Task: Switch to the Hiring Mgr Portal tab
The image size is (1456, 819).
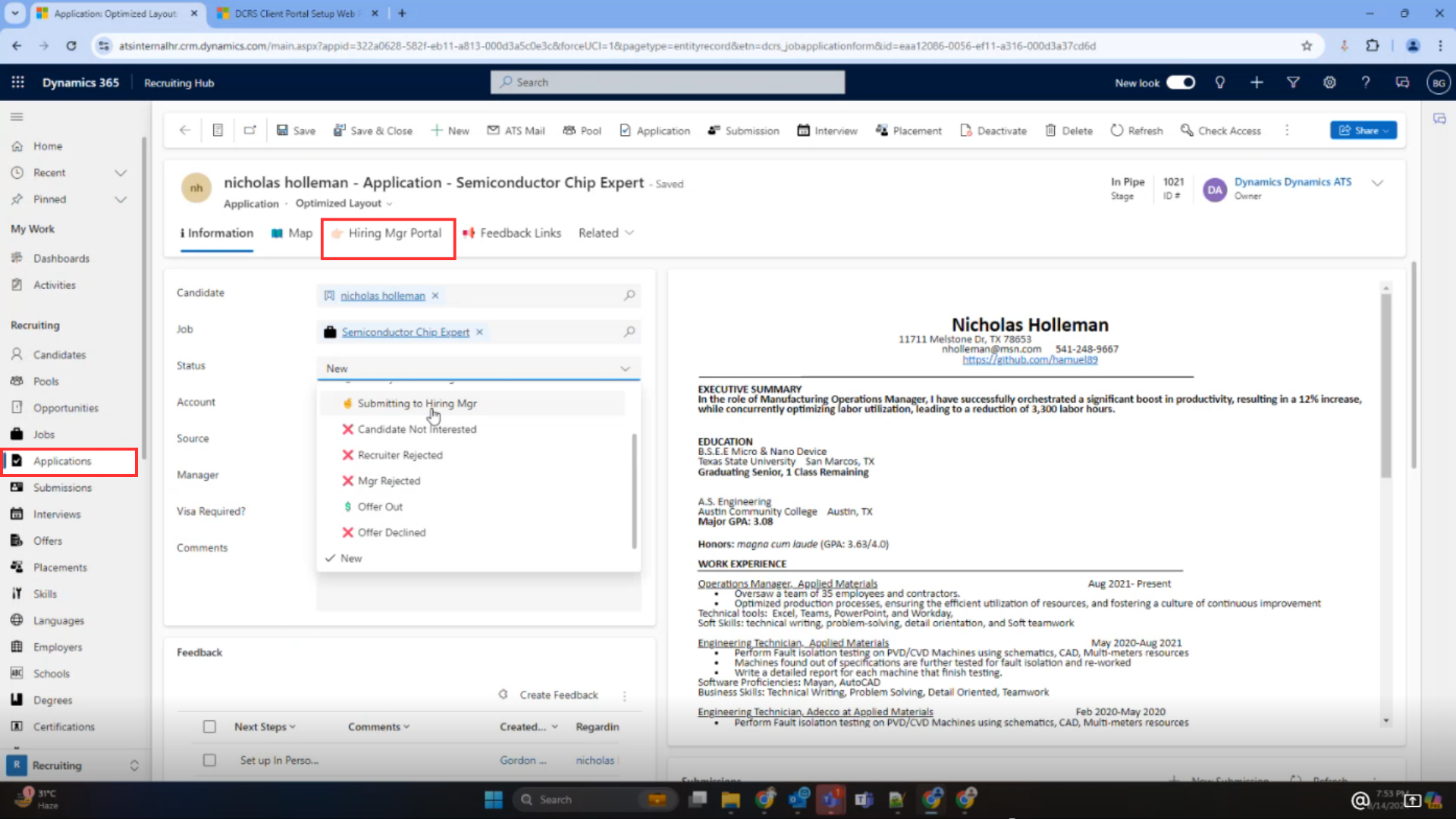Action: pyautogui.click(x=388, y=233)
